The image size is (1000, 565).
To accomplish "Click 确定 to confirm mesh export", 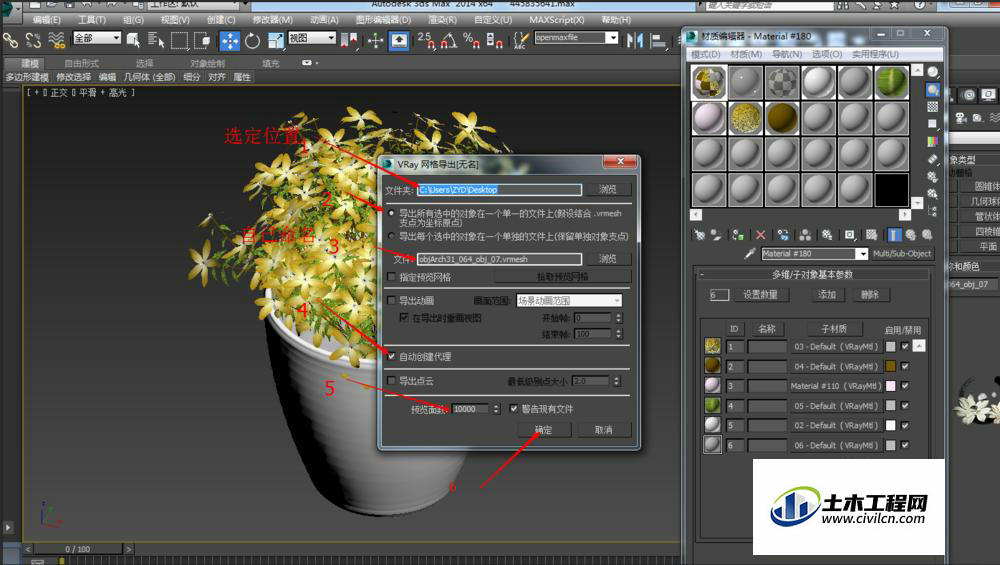I will (x=543, y=430).
